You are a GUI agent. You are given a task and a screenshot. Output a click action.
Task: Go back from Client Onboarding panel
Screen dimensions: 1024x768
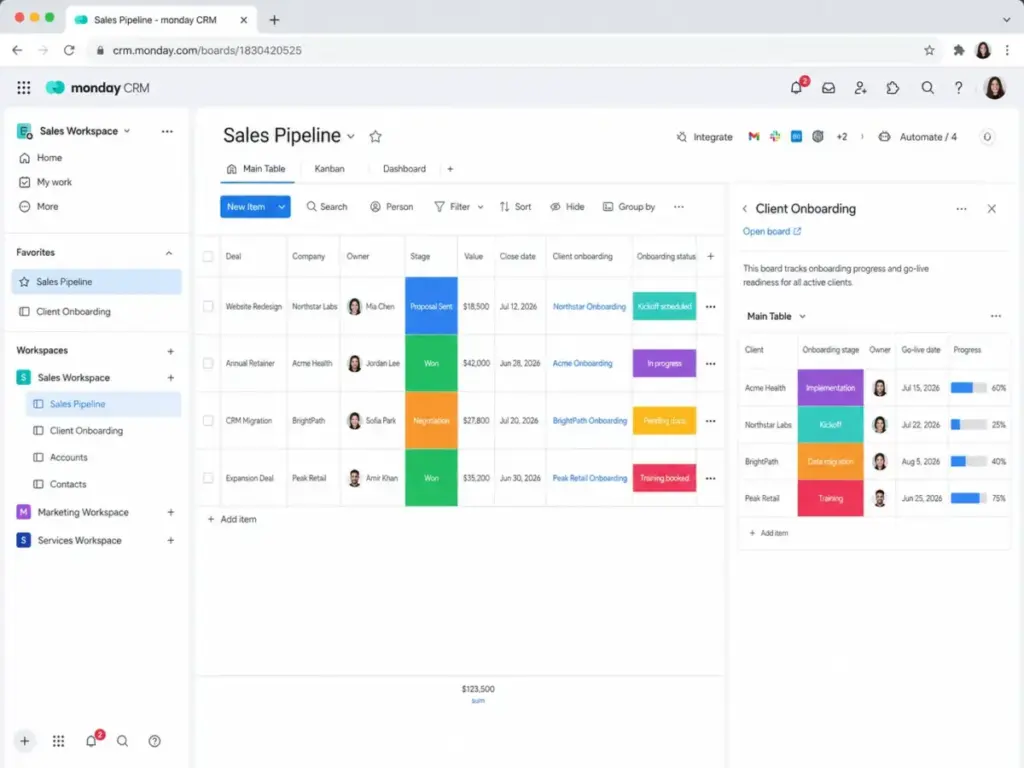(x=744, y=209)
